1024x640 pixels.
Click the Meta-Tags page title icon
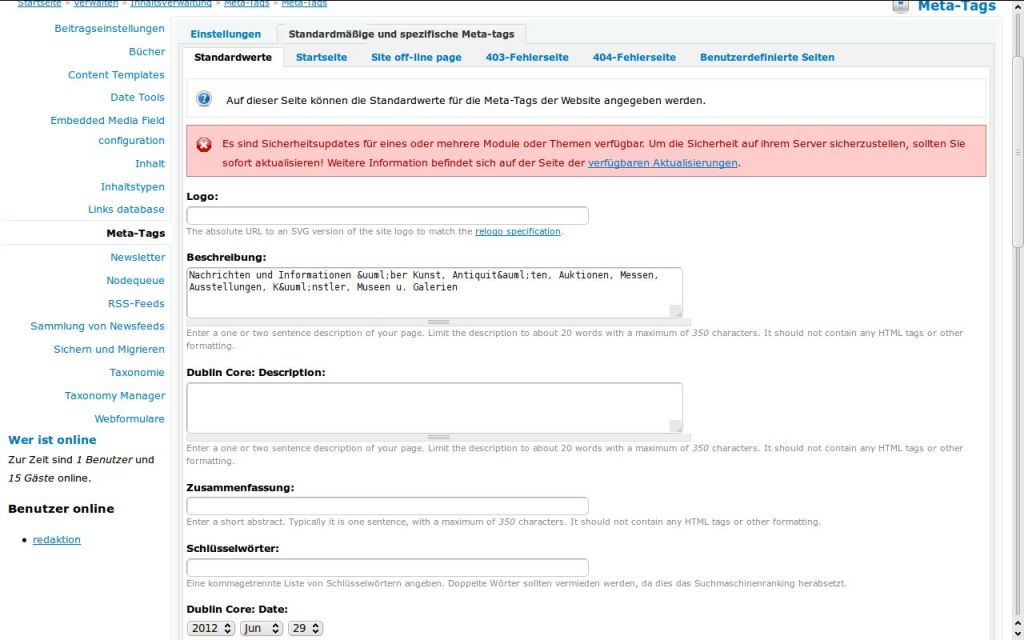(900, 6)
